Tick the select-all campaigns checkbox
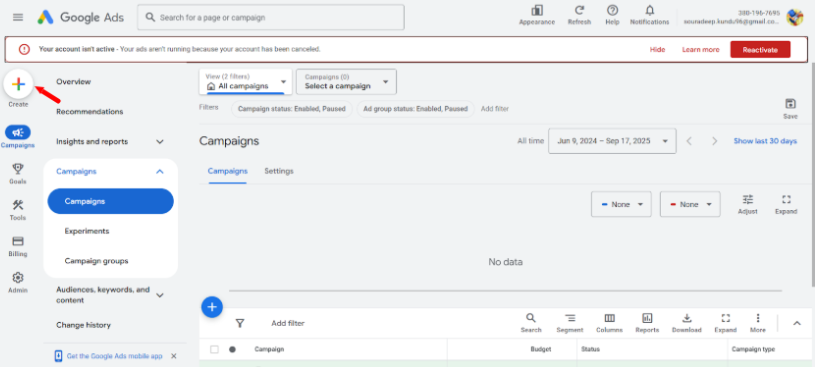The height and width of the screenshot is (367, 815). (214, 349)
